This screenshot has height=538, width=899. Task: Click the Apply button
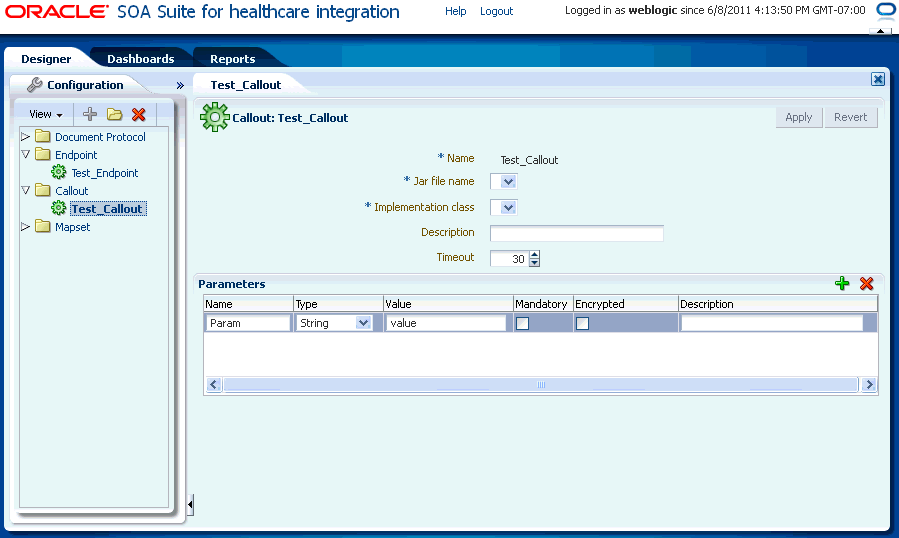[x=799, y=117]
